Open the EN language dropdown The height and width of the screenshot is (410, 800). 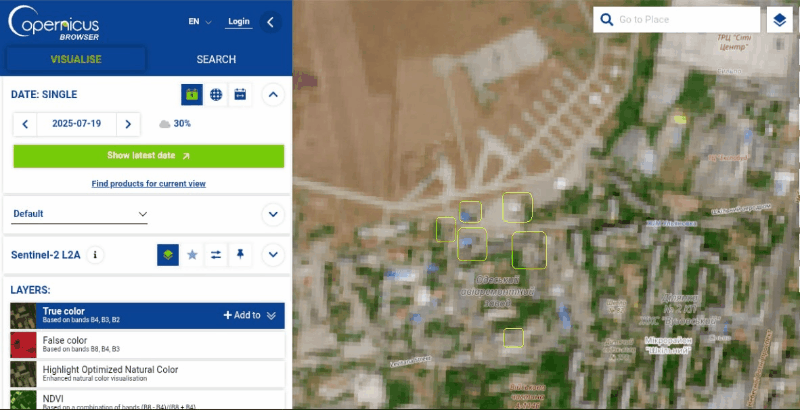199,21
